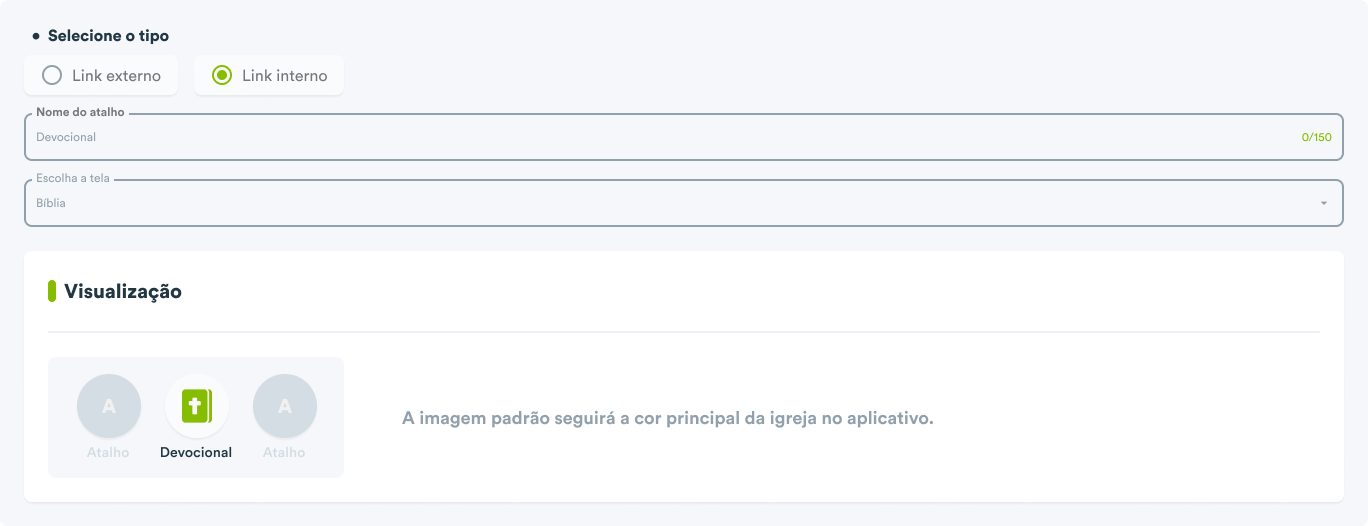The width and height of the screenshot is (1368, 526).
Task: Click the Bíblia value in screen selector
Action: pyautogui.click(x=51, y=203)
